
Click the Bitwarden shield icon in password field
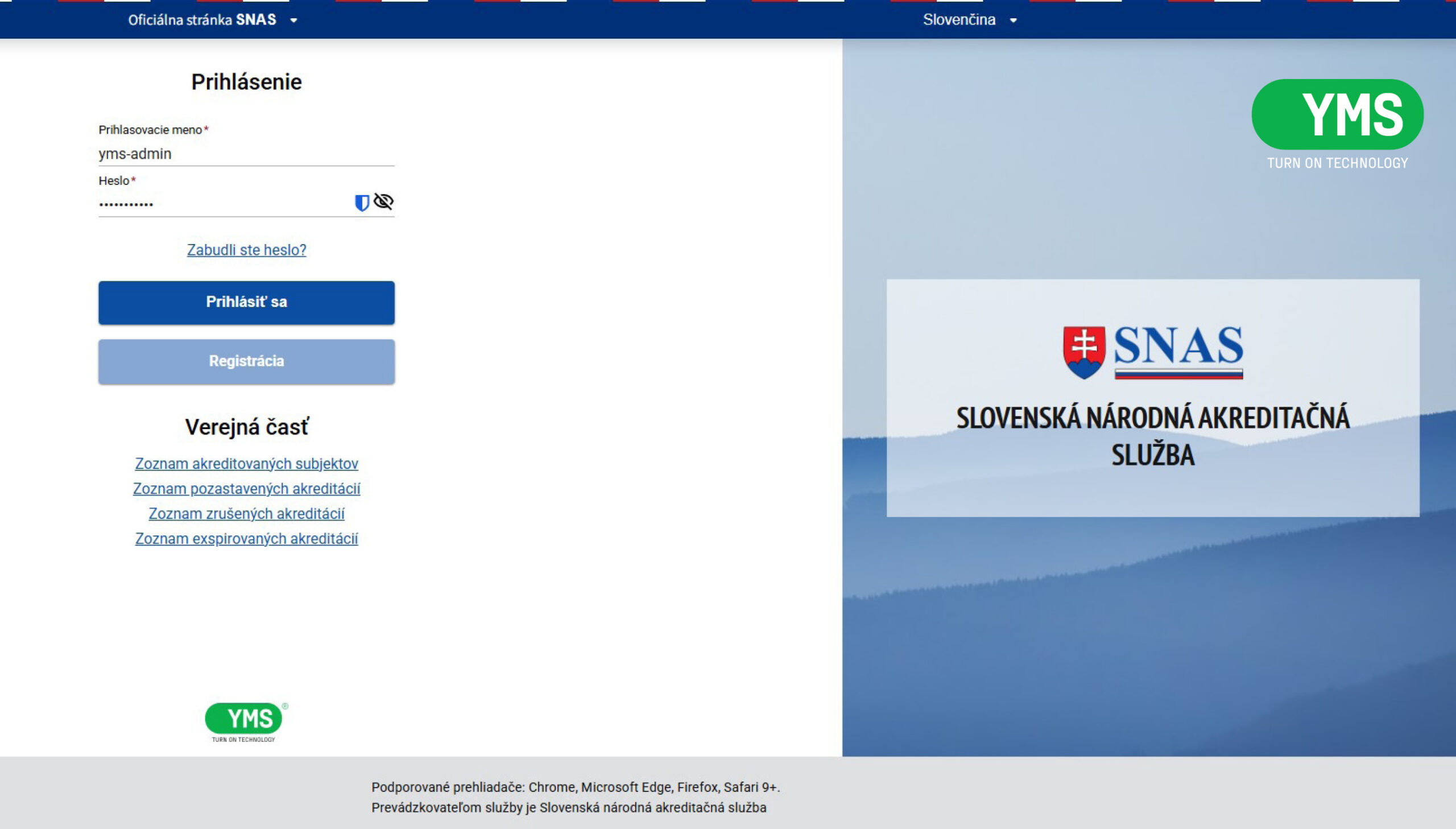362,202
